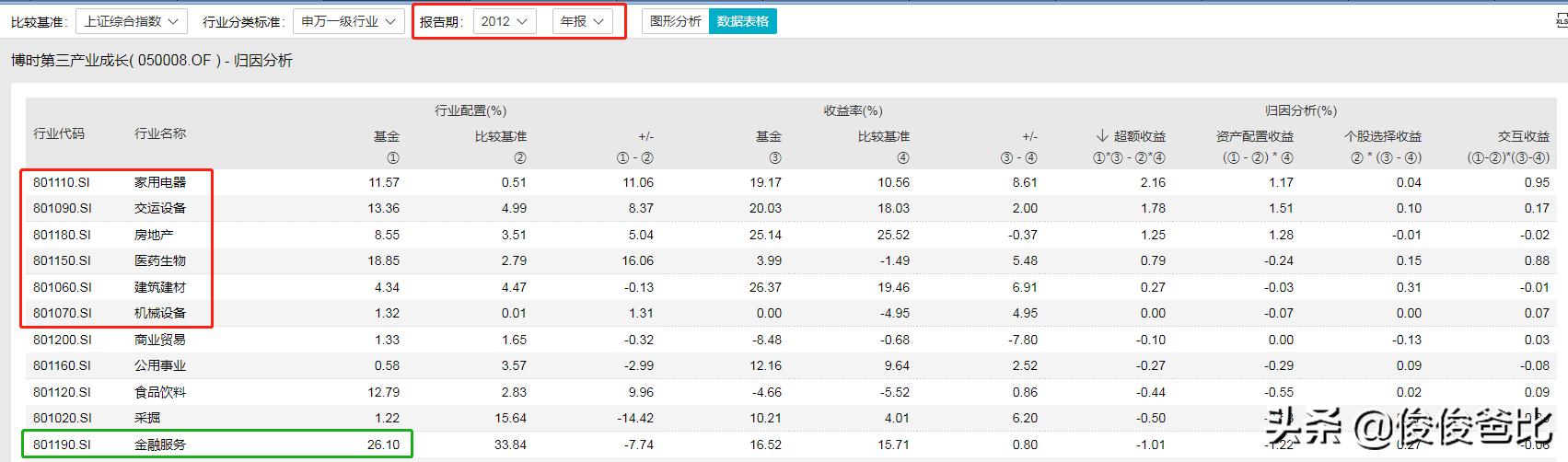Export the table with the XLS icon
This screenshot has width=1568, height=462.
[1562, 20]
